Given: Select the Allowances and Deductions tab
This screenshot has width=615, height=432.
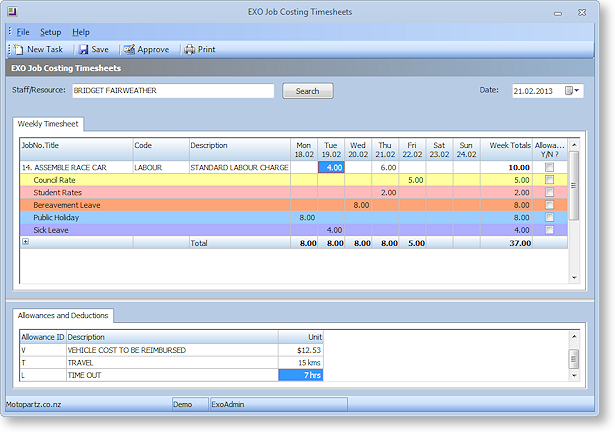Looking at the screenshot, I should tap(63, 316).
